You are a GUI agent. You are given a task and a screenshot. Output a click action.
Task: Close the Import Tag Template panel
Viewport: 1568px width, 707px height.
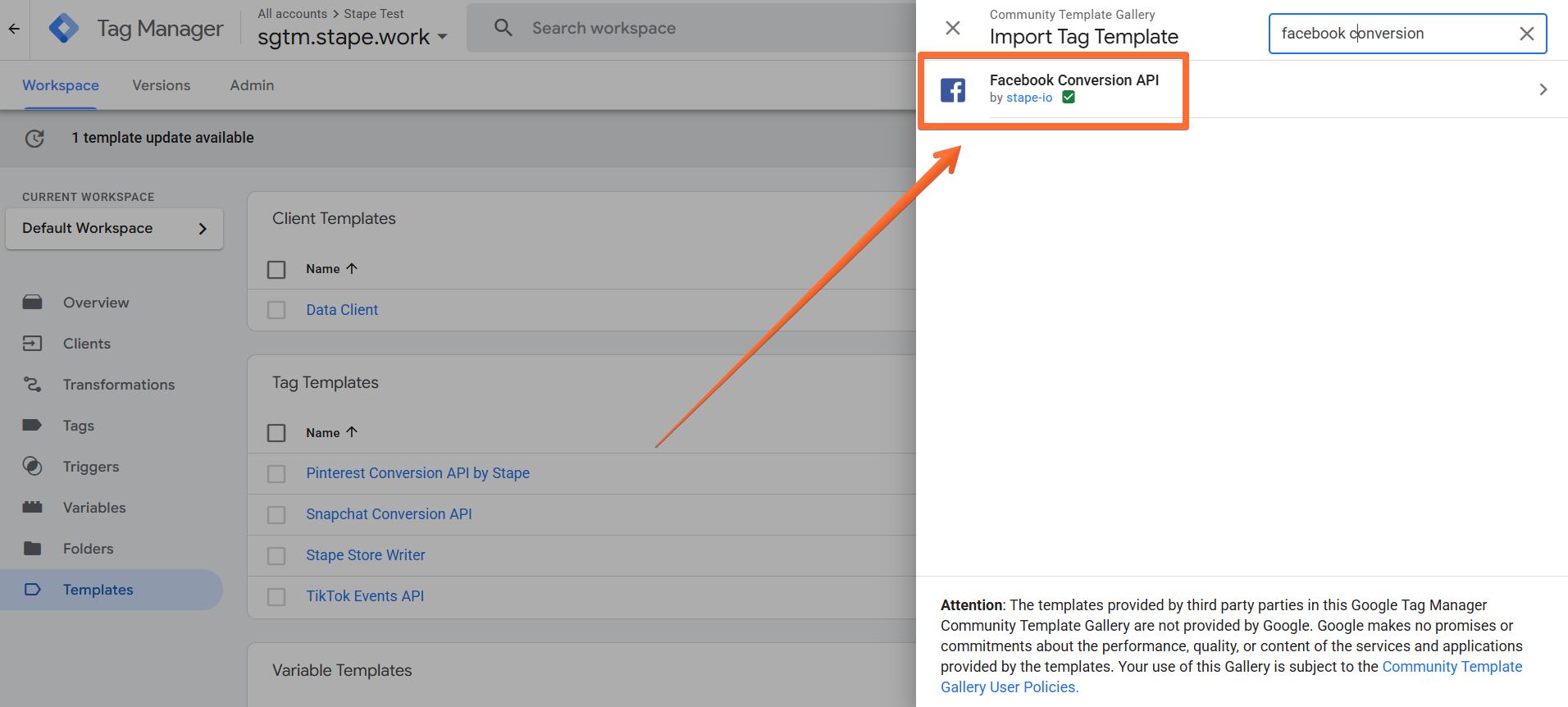point(953,29)
